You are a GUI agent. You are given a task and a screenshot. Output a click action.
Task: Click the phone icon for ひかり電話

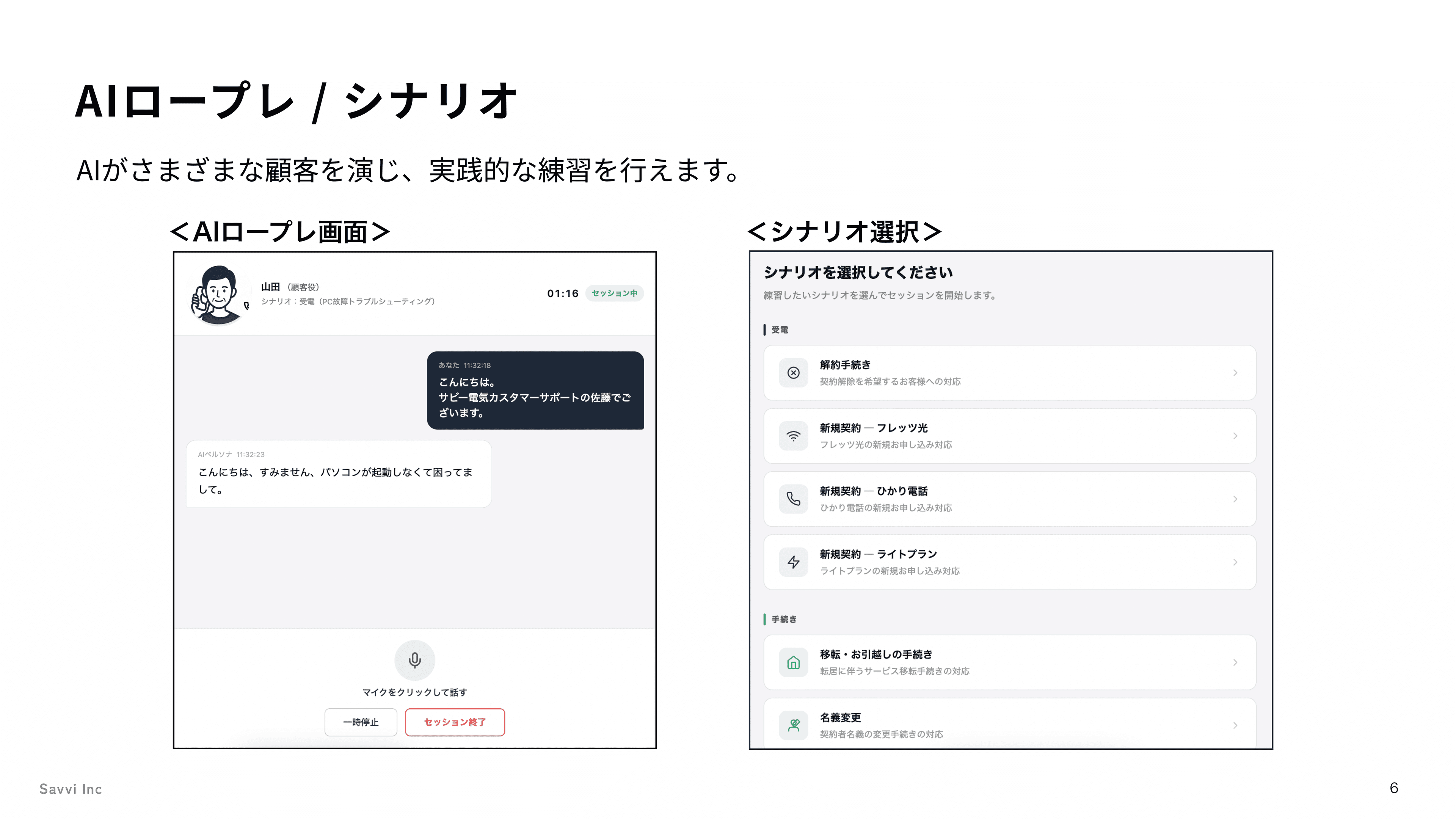pyautogui.click(x=793, y=499)
